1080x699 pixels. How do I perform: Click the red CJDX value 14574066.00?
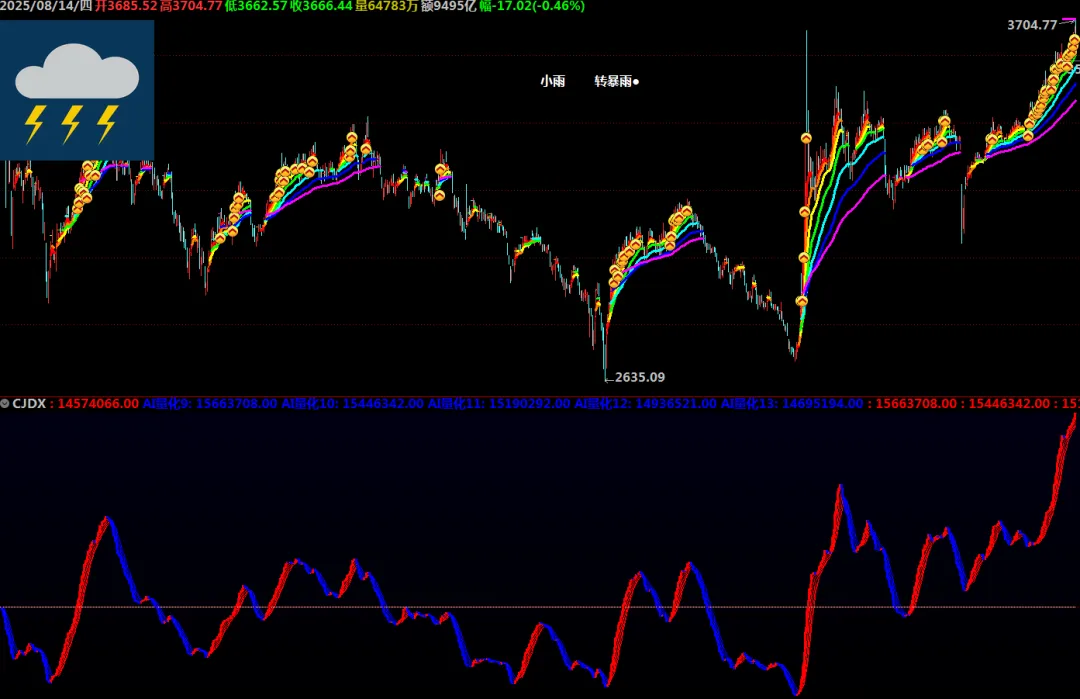click(x=98, y=404)
